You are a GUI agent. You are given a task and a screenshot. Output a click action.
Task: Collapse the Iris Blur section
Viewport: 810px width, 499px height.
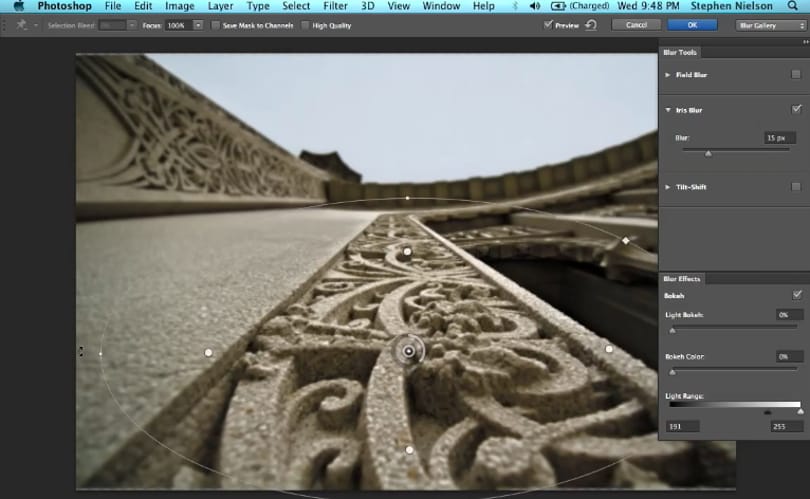pos(668,110)
